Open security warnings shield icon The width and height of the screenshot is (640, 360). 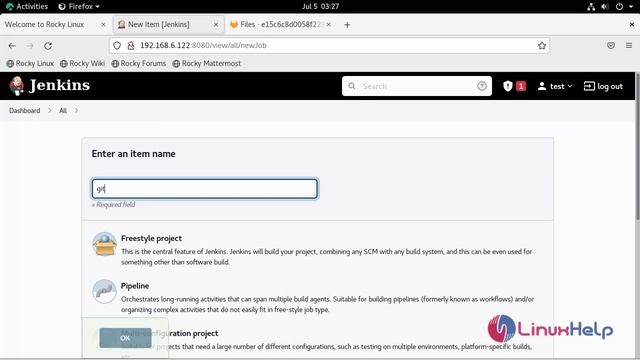[507, 86]
